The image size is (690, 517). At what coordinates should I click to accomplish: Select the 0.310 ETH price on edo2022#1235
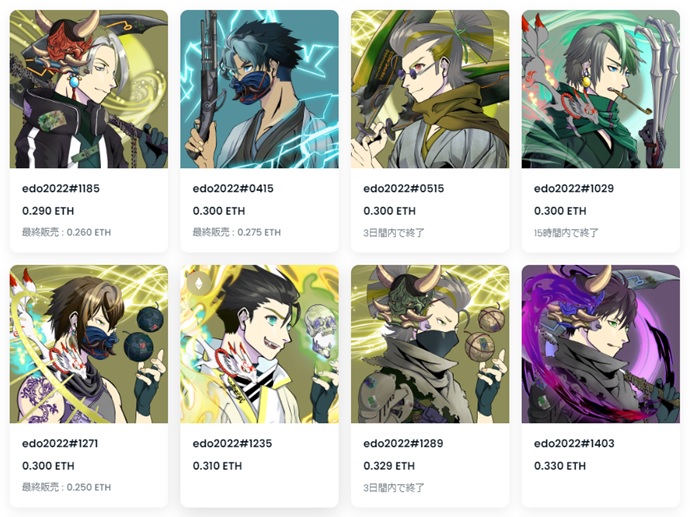tap(217, 466)
